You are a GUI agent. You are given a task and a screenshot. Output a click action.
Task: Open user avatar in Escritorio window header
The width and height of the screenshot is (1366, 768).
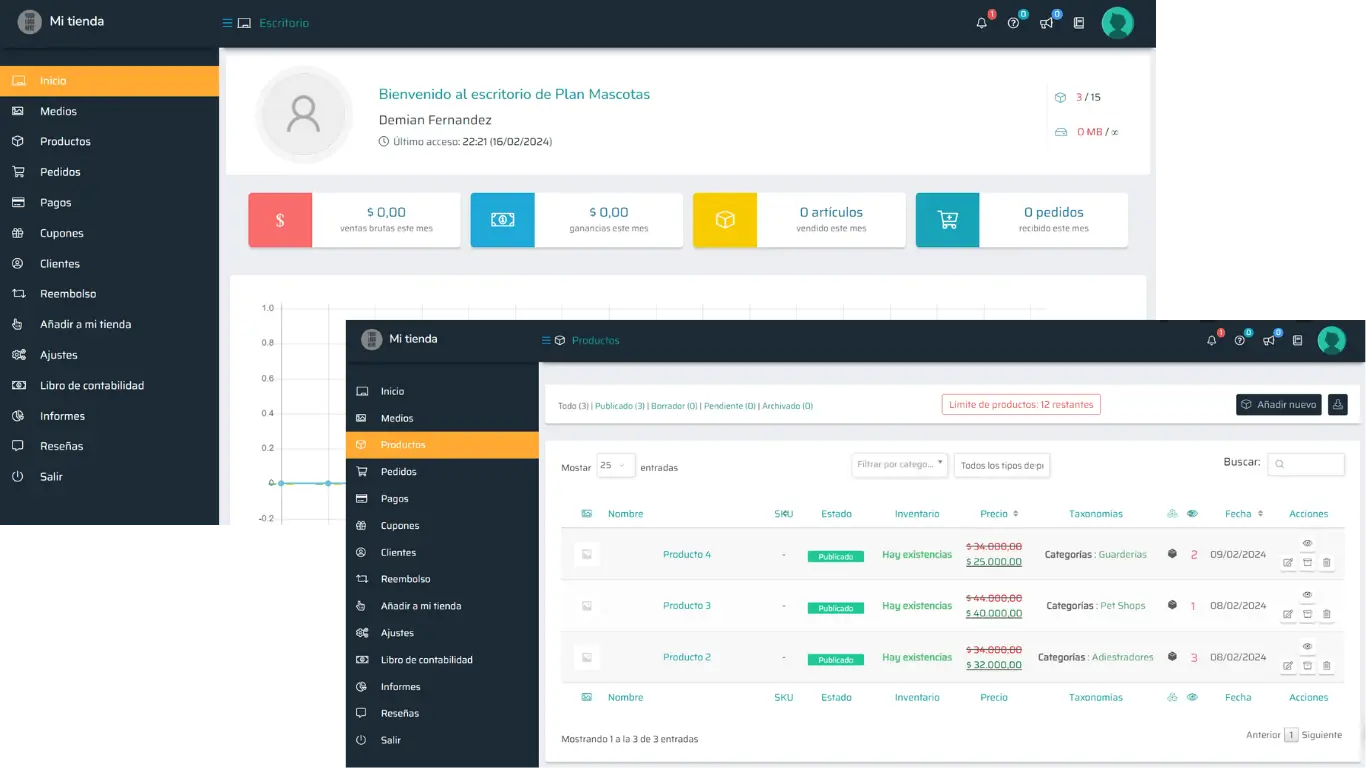pos(1117,23)
